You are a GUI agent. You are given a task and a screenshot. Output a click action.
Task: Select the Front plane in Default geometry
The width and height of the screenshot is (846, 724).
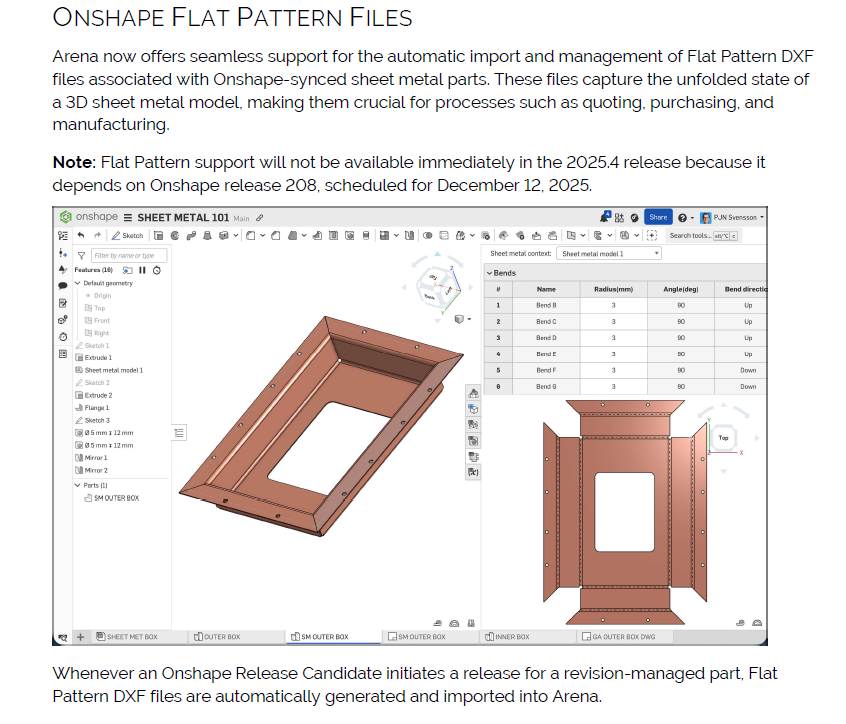(x=97, y=320)
